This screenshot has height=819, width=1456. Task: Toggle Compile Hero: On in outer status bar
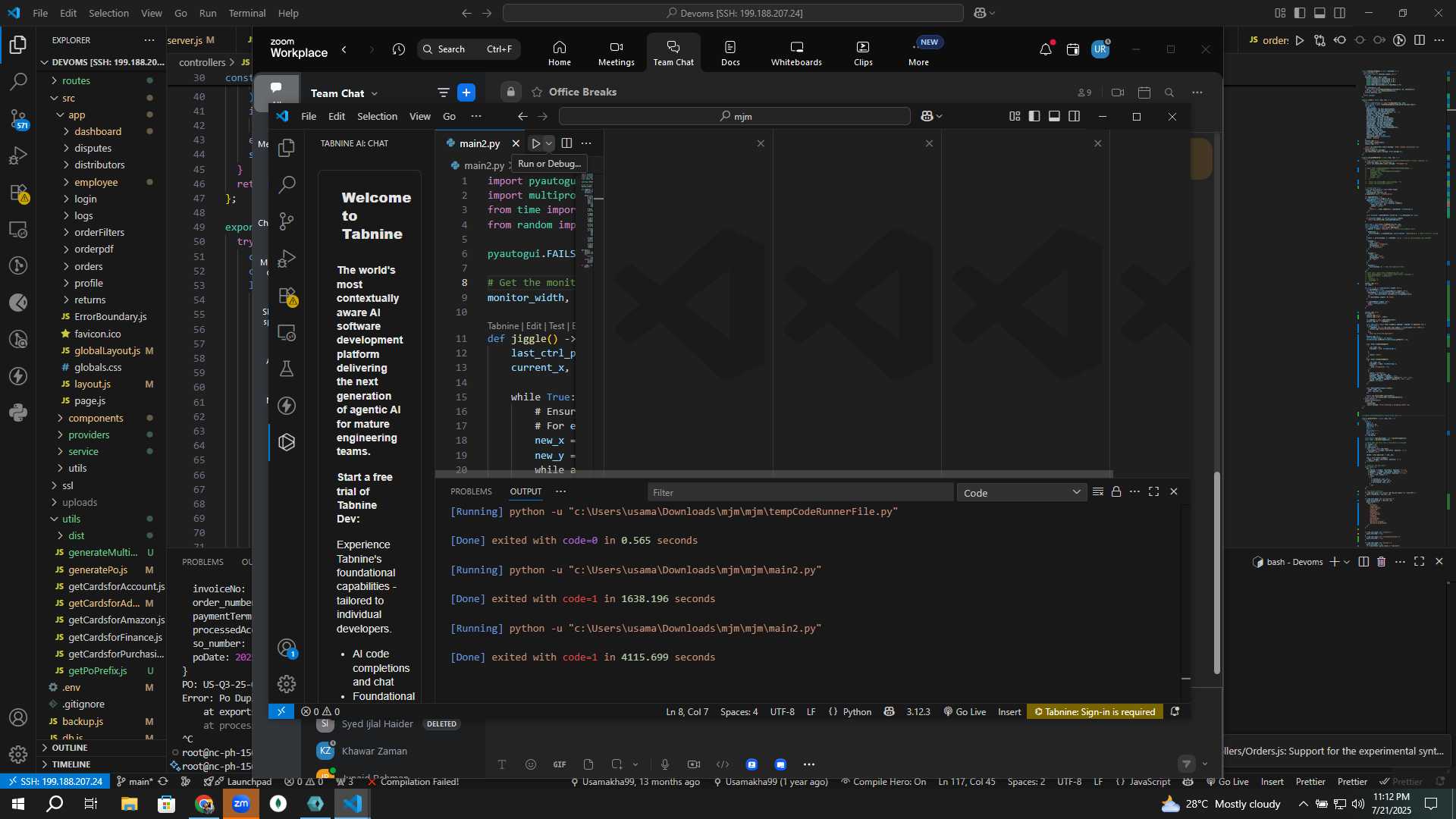(883, 782)
